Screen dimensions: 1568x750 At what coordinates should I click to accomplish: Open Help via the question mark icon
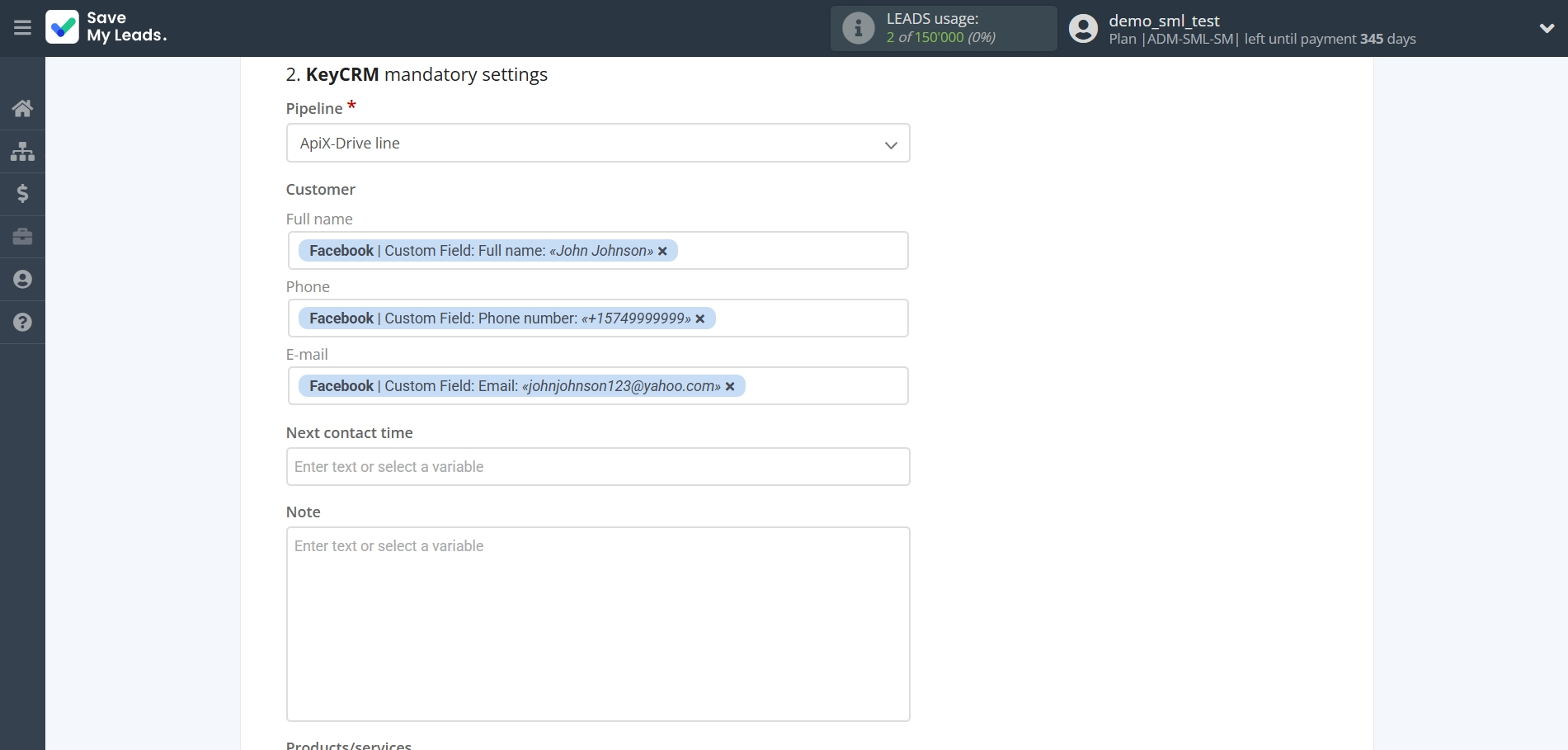coord(22,322)
